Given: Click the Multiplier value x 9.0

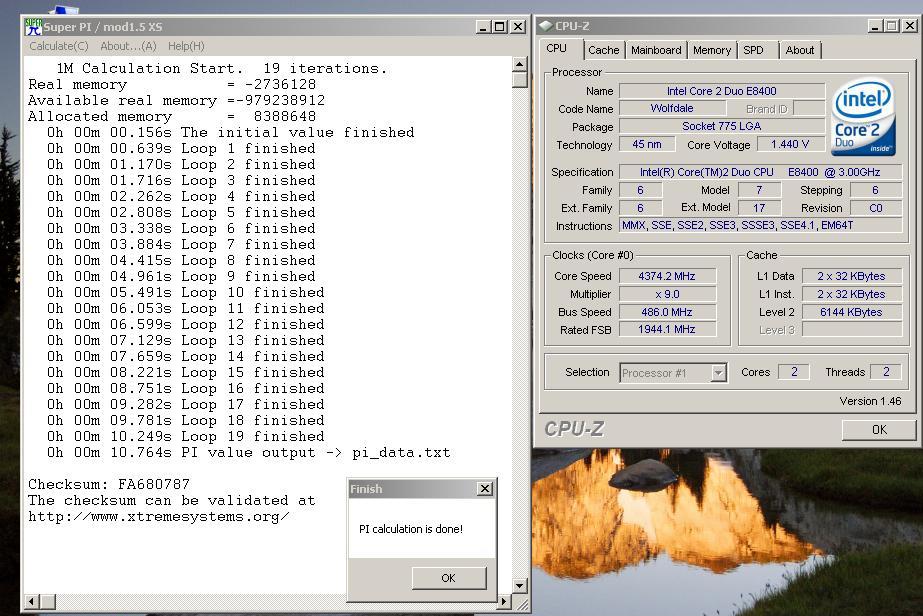Looking at the screenshot, I should [667, 294].
